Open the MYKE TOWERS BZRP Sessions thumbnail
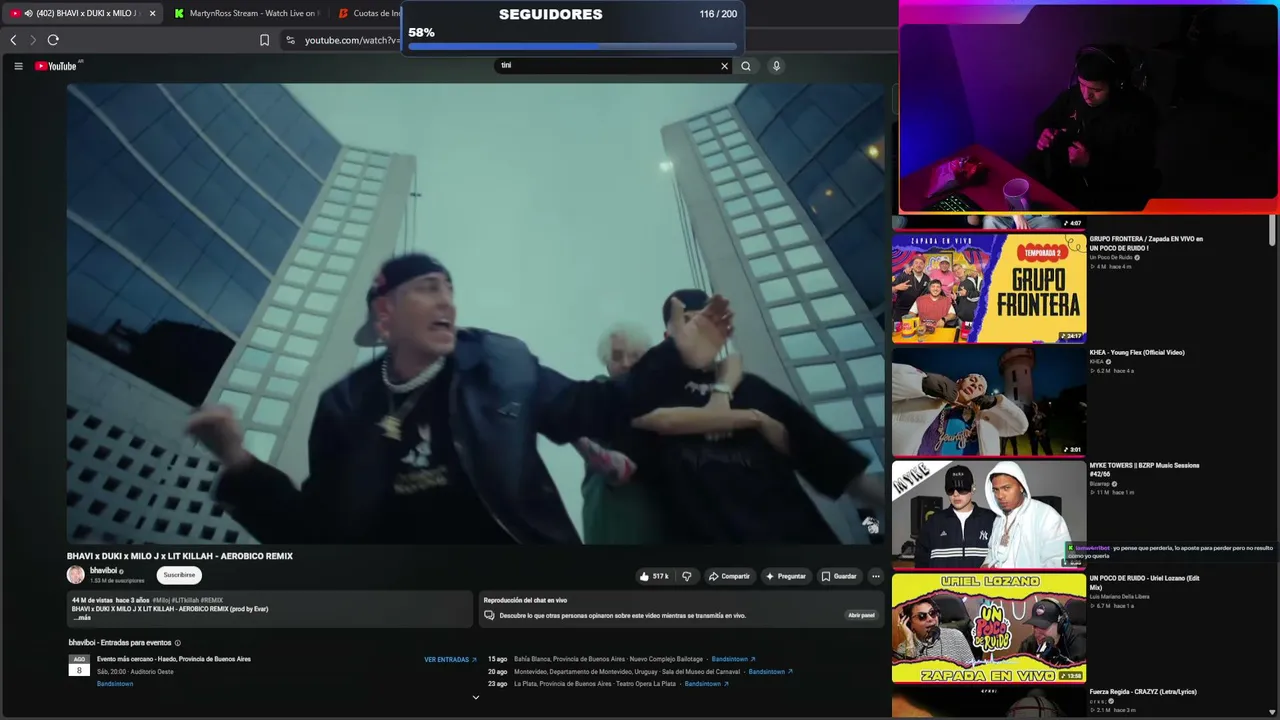This screenshot has width=1280, height=720. pyautogui.click(x=989, y=514)
